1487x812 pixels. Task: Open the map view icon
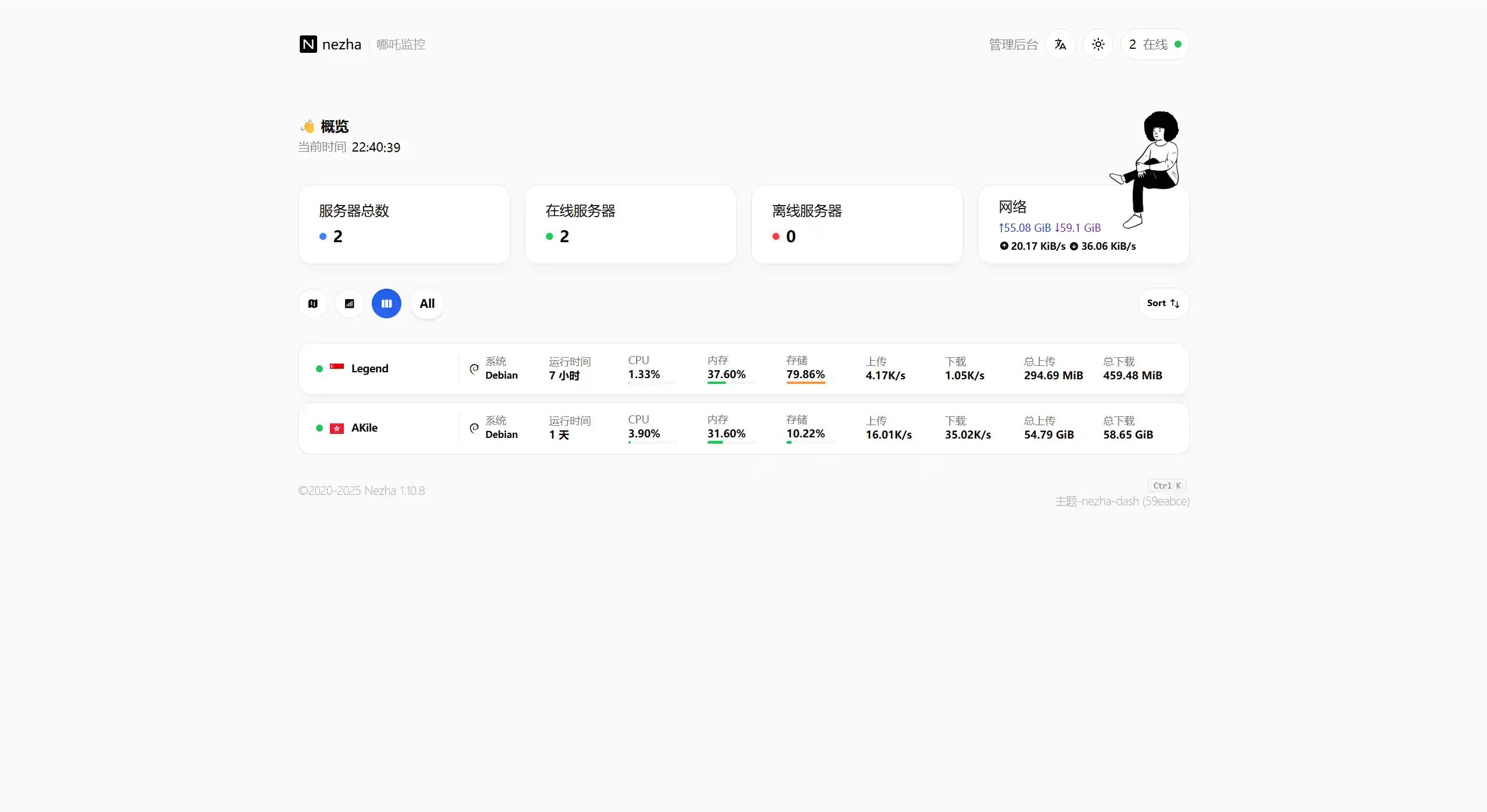[x=313, y=303]
